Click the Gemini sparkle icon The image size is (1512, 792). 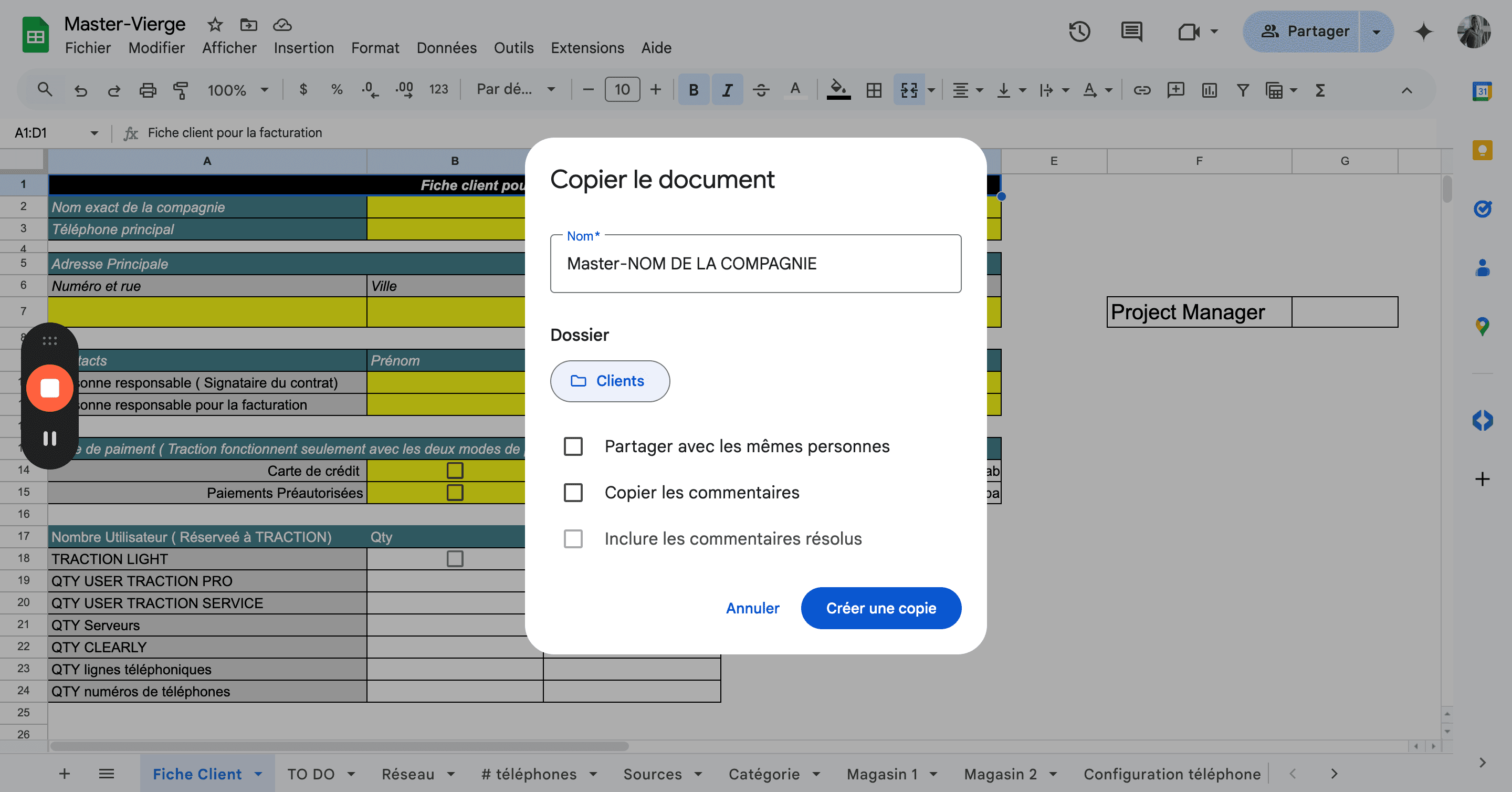click(x=1423, y=32)
